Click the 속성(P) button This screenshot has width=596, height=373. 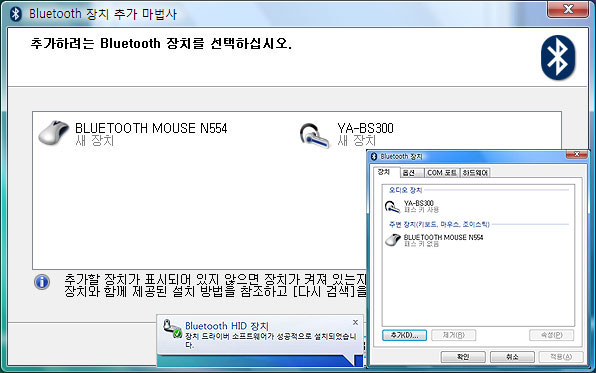pyautogui.click(x=552, y=335)
